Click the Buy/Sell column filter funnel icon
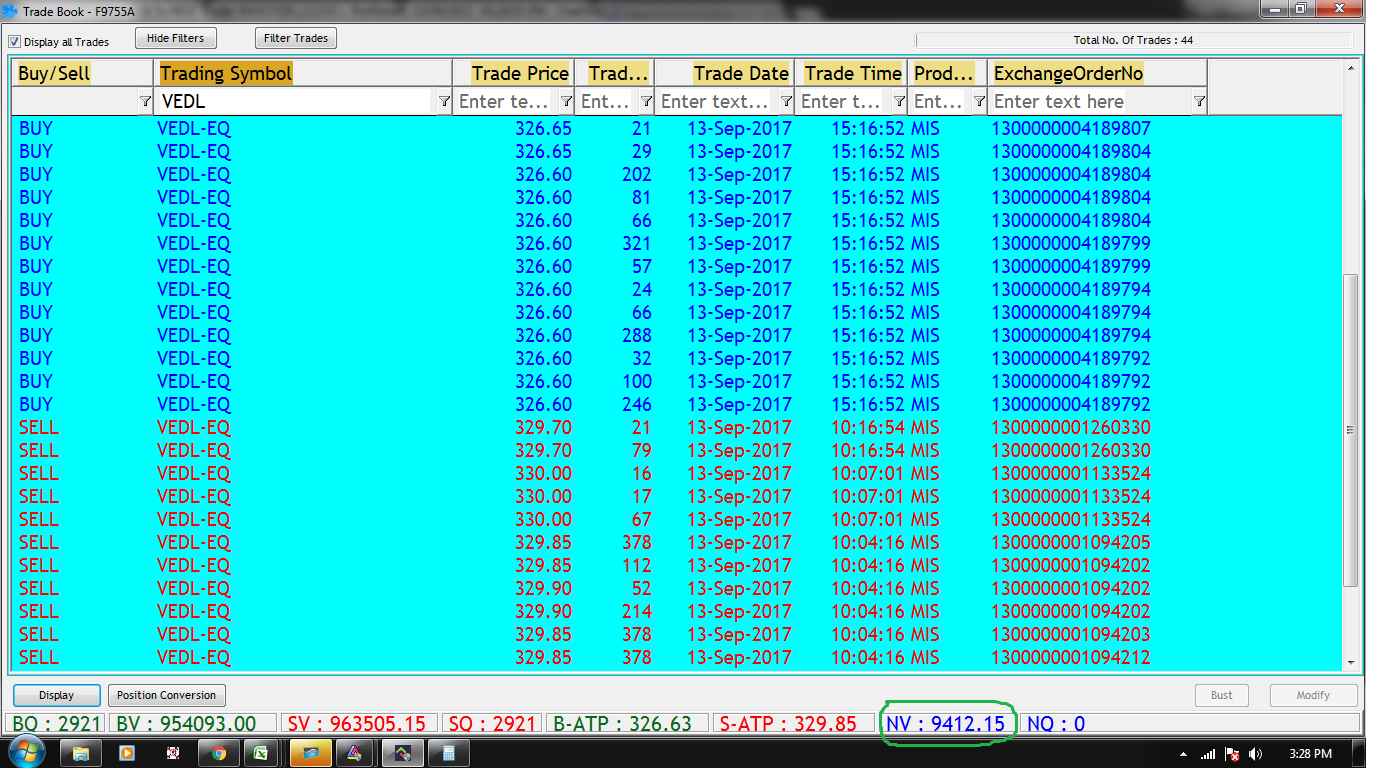The width and height of the screenshot is (1380, 768). coord(145,101)
